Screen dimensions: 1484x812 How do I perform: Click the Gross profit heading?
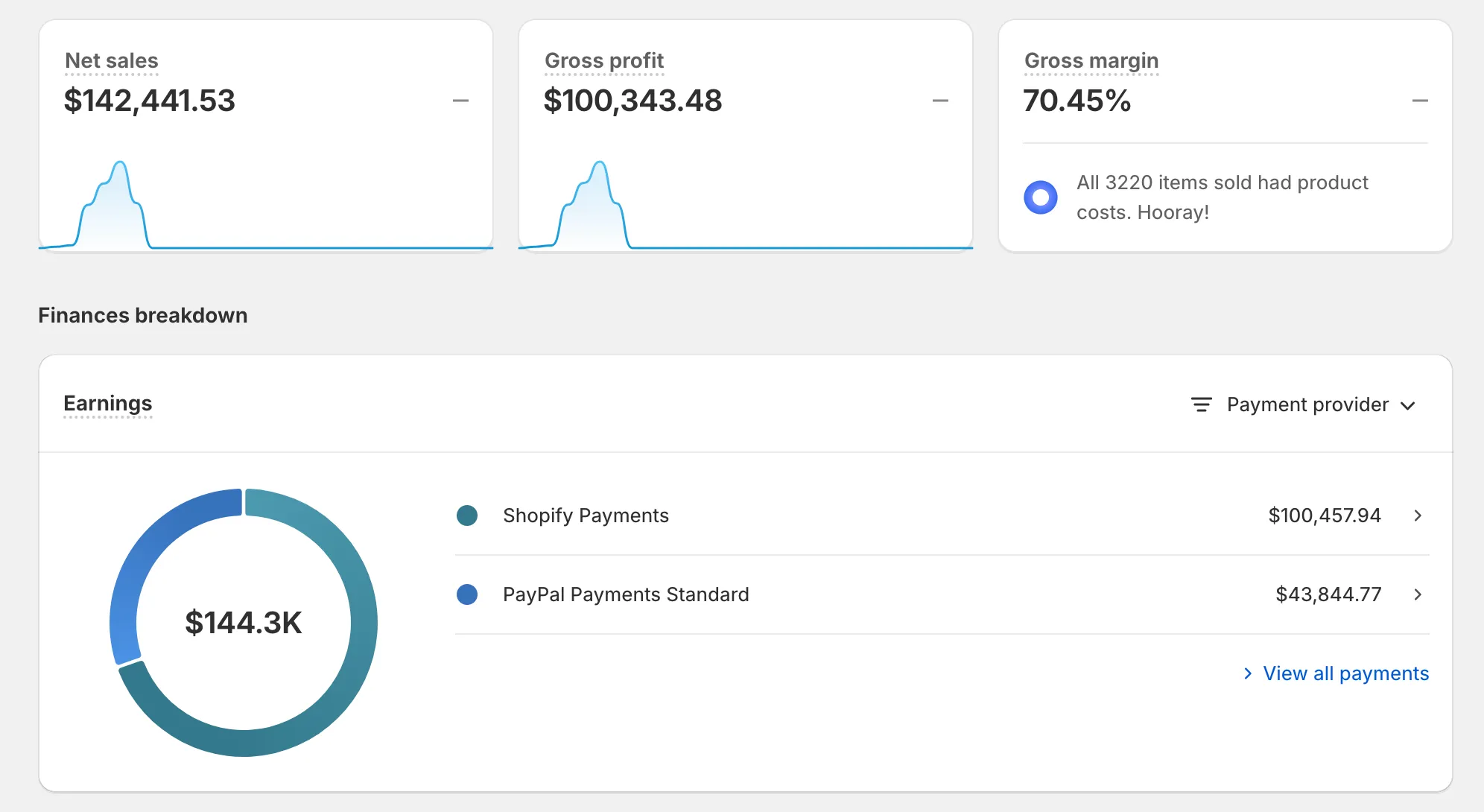tap(604, 60)
